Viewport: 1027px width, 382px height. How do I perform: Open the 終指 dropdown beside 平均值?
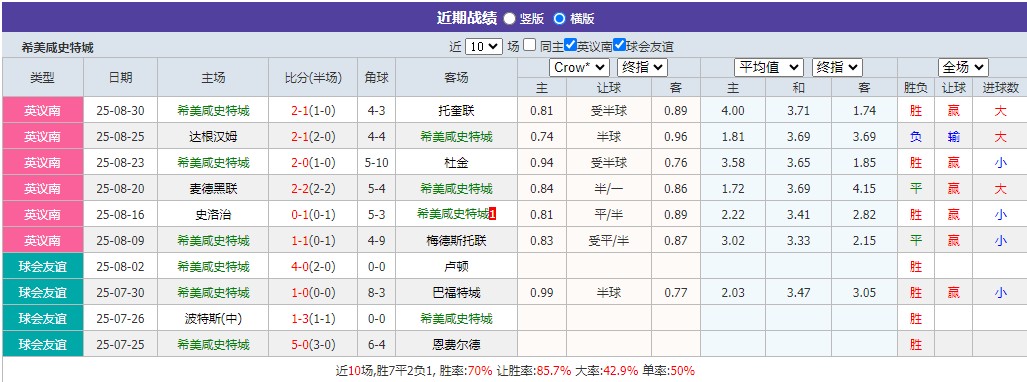pos(837,67)
